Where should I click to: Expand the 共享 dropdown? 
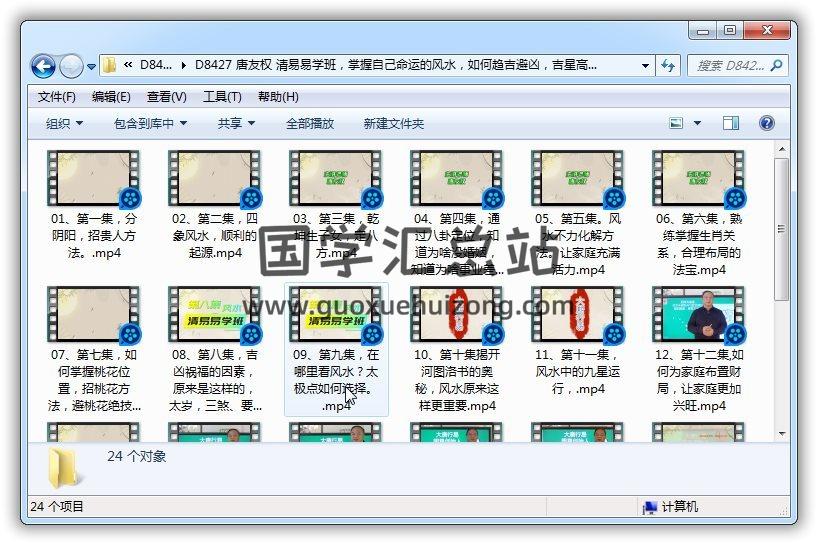pyautogui.click(x=236, y=124)
